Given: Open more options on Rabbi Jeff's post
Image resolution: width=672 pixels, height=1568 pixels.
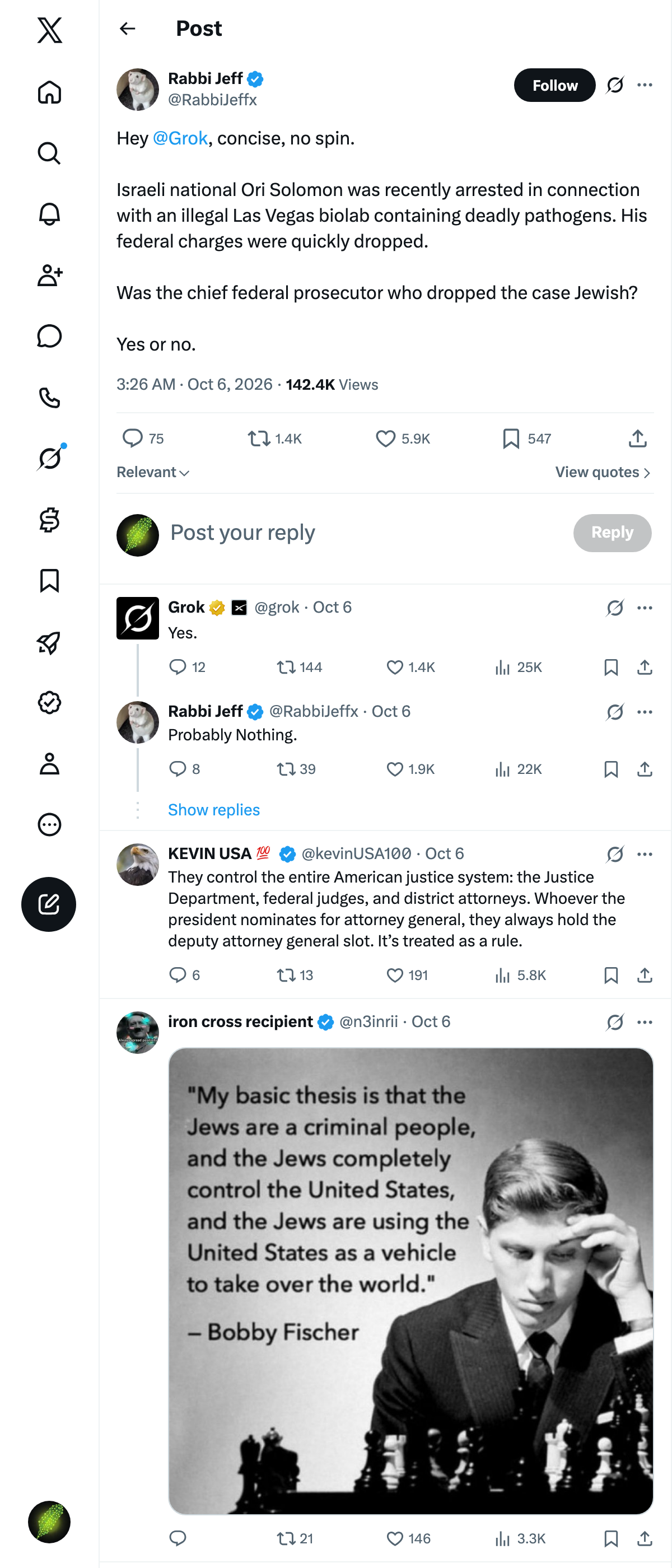Looking at the screenshot, I should point(645,85).
